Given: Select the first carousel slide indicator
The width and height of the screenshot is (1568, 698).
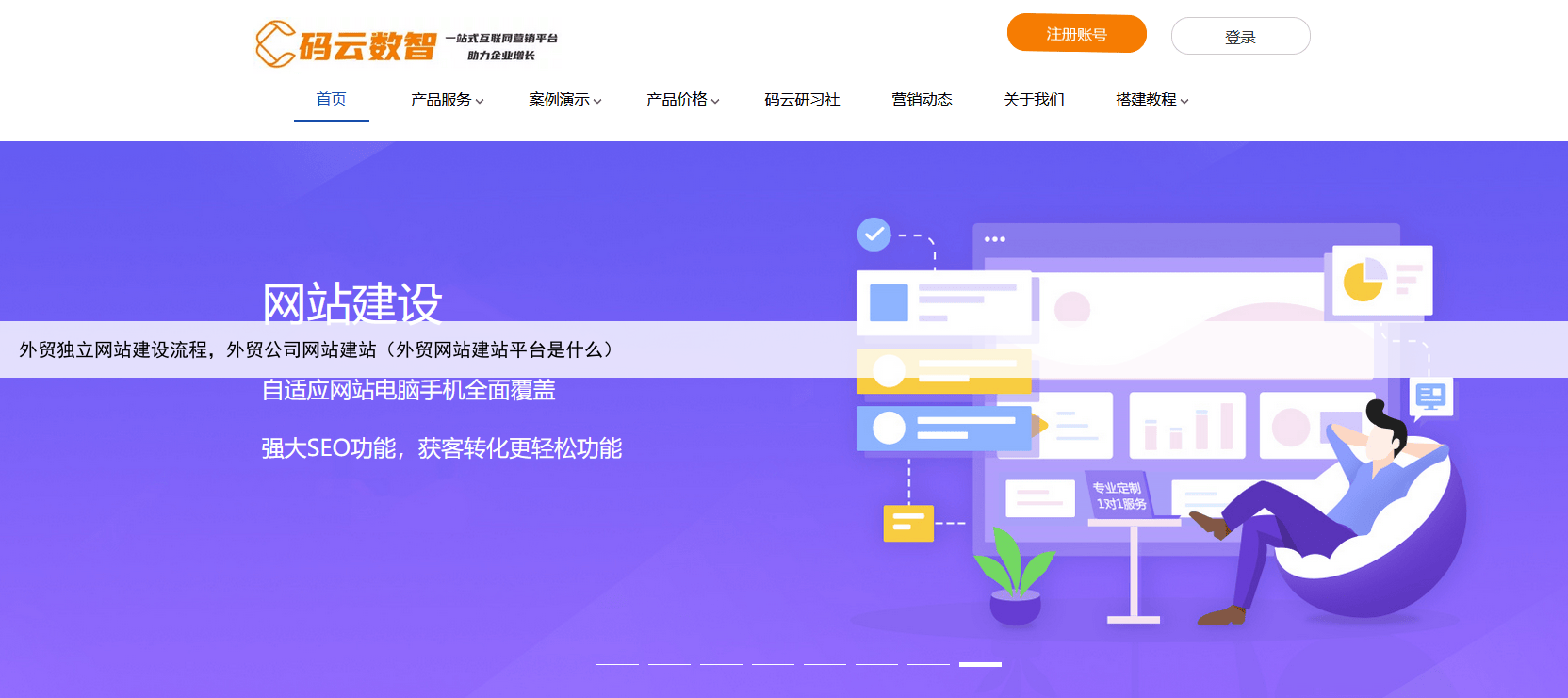Looking at the screenshot, I should tap(617, 664).
